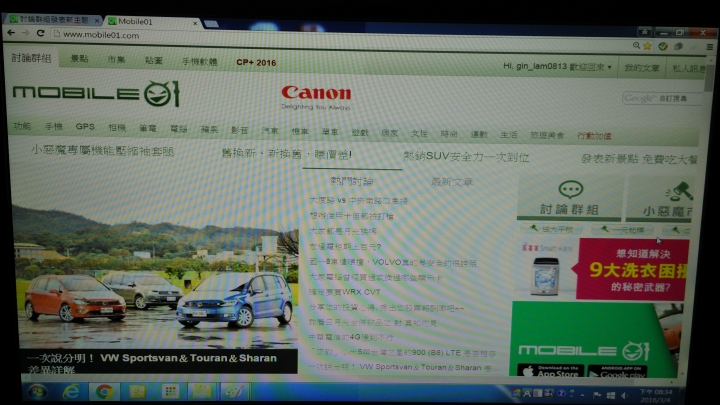The height and width of the screenshot is (405, 720).
Task: Select the 市集 top tab
Action: pyautogui.click(x=116, y=60)
